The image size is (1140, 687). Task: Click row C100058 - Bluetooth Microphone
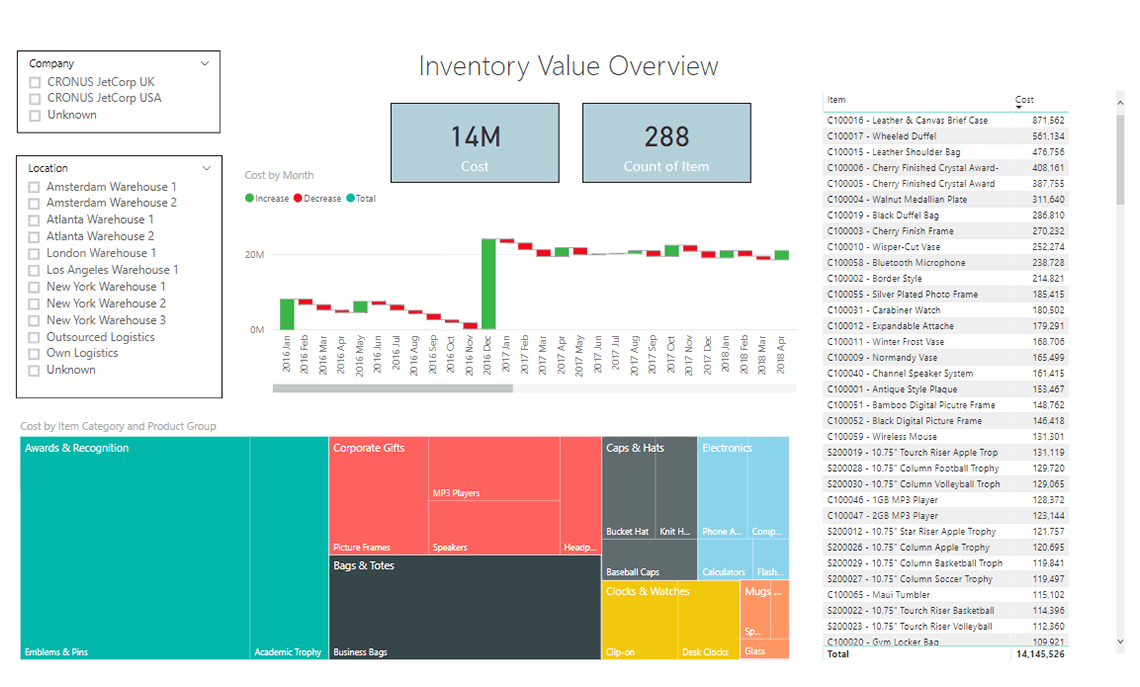click(945, 263)
